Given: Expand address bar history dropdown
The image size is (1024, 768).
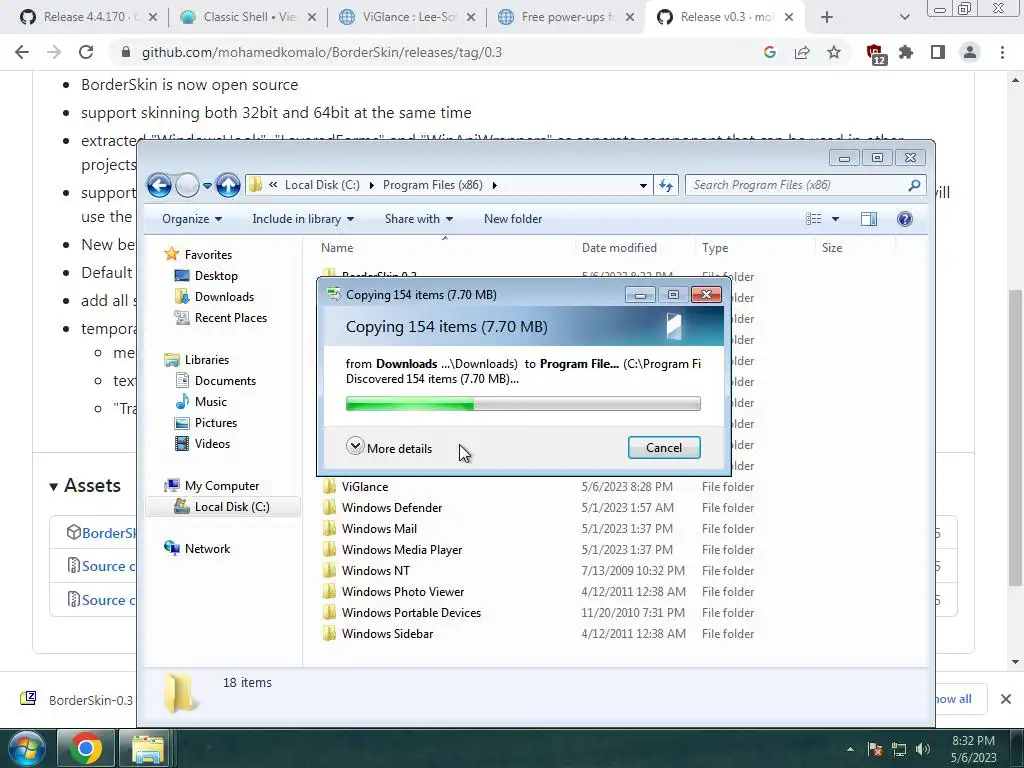Looking at the screenshot, I should [x=643, y=185].
